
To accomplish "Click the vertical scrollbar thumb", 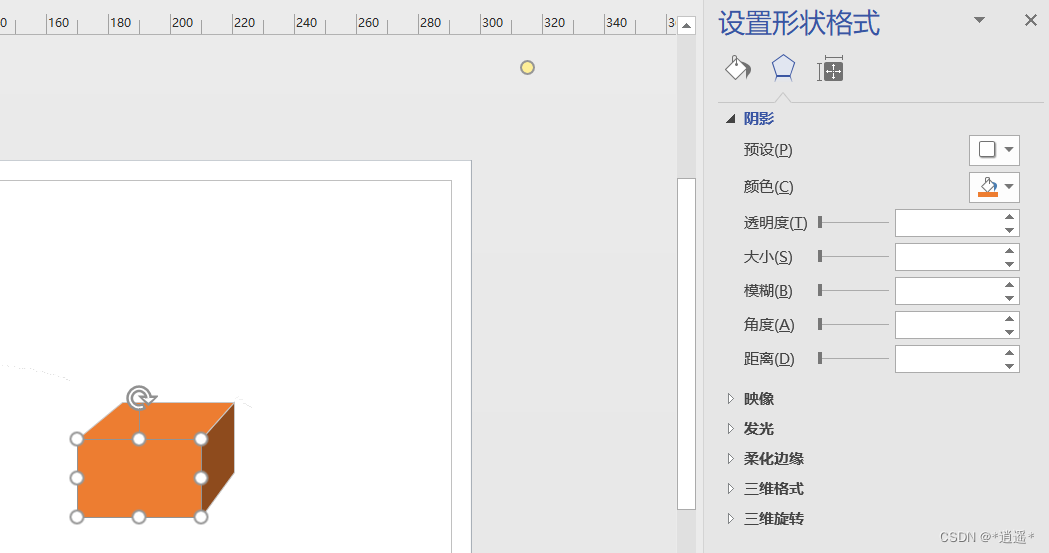I will pyautogui.click(x=686, y=344).
